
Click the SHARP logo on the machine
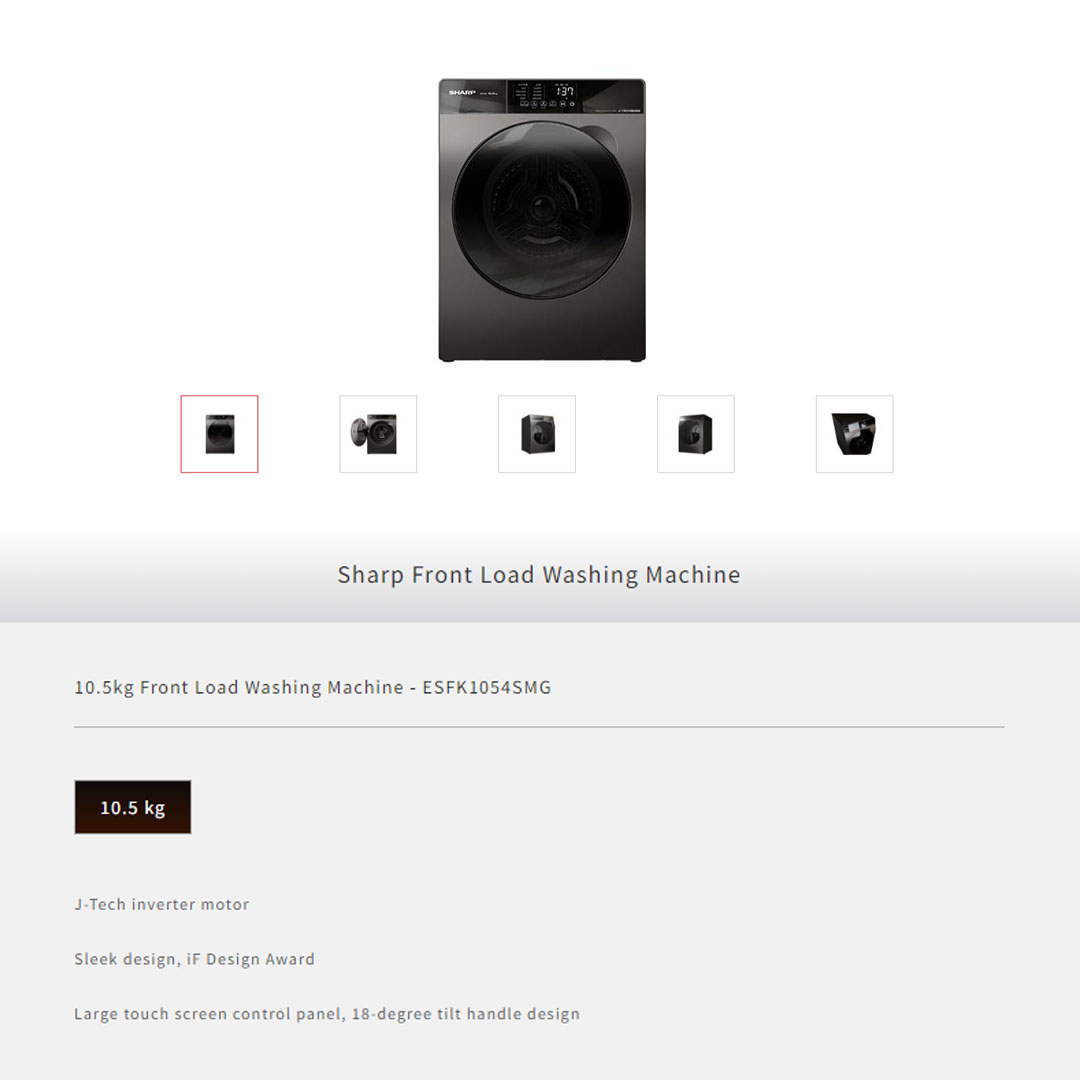[x=462, y=92]
